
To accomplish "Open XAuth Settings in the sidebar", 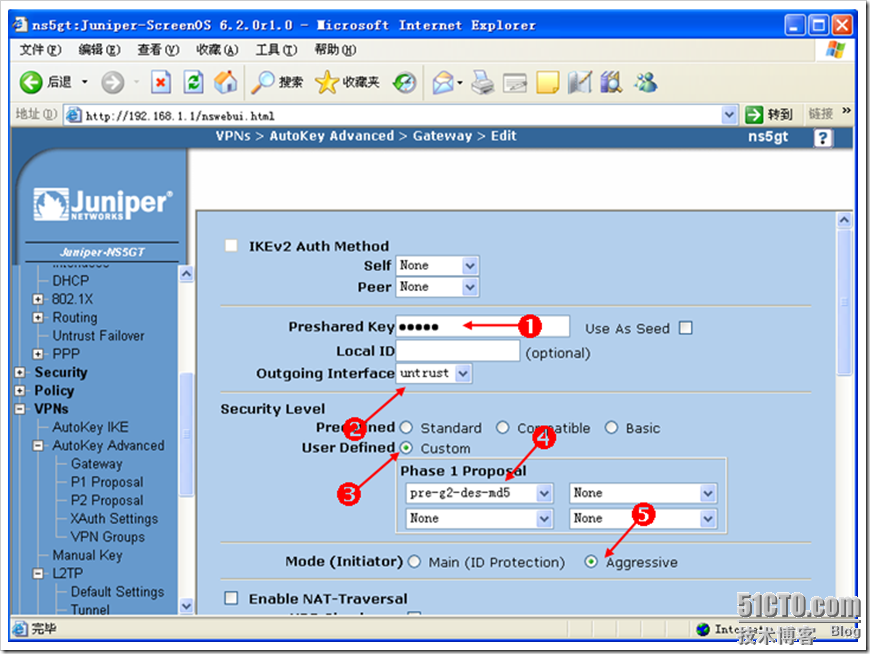I will tap(114, 519).
